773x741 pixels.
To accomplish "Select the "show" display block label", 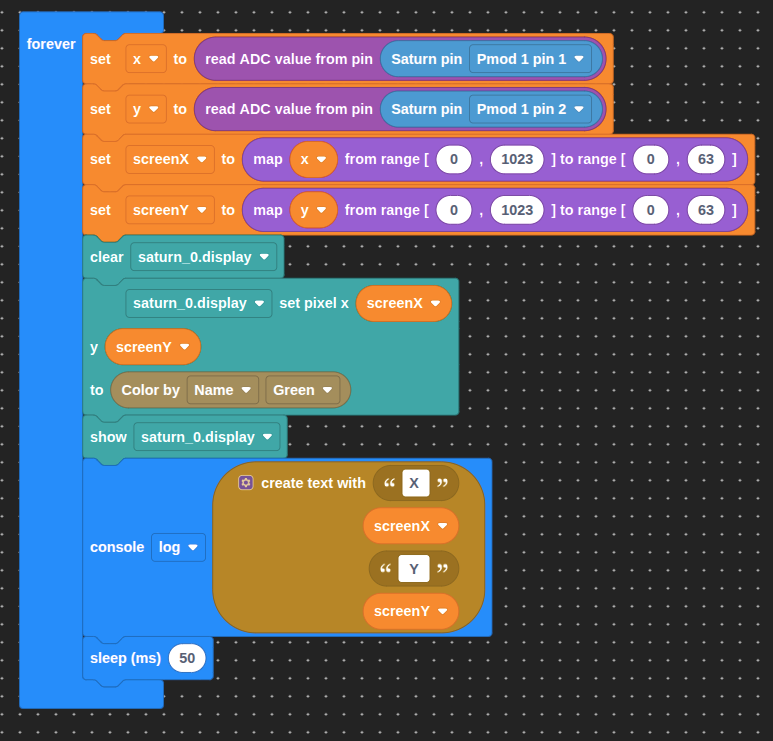I will [108, 437].
